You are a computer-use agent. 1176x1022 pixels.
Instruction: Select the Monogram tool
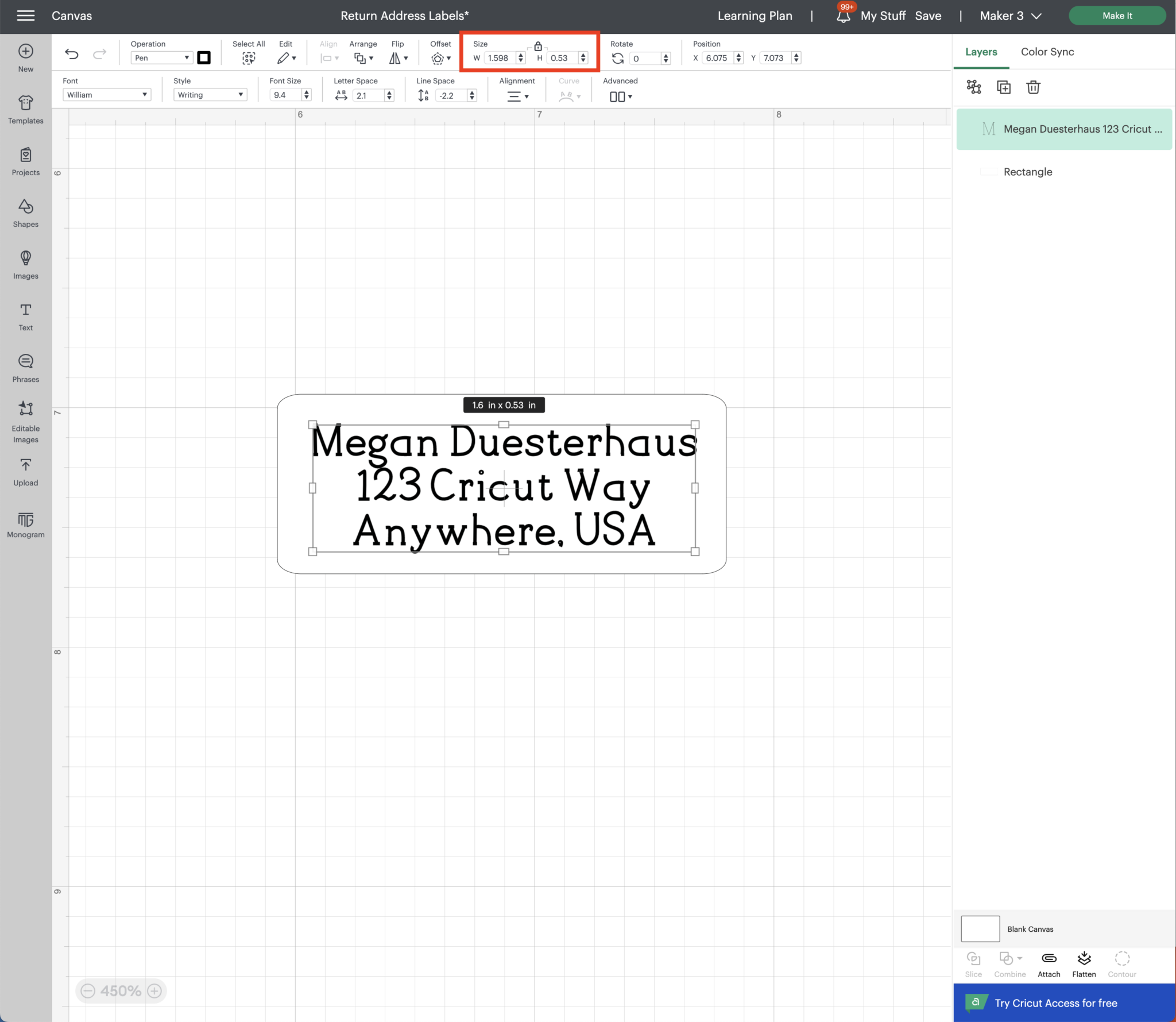click(25, 525)
